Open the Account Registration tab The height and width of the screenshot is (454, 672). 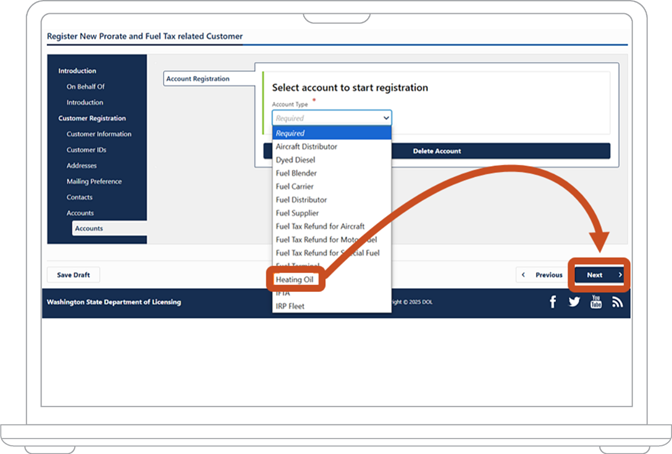pos(209,78)
